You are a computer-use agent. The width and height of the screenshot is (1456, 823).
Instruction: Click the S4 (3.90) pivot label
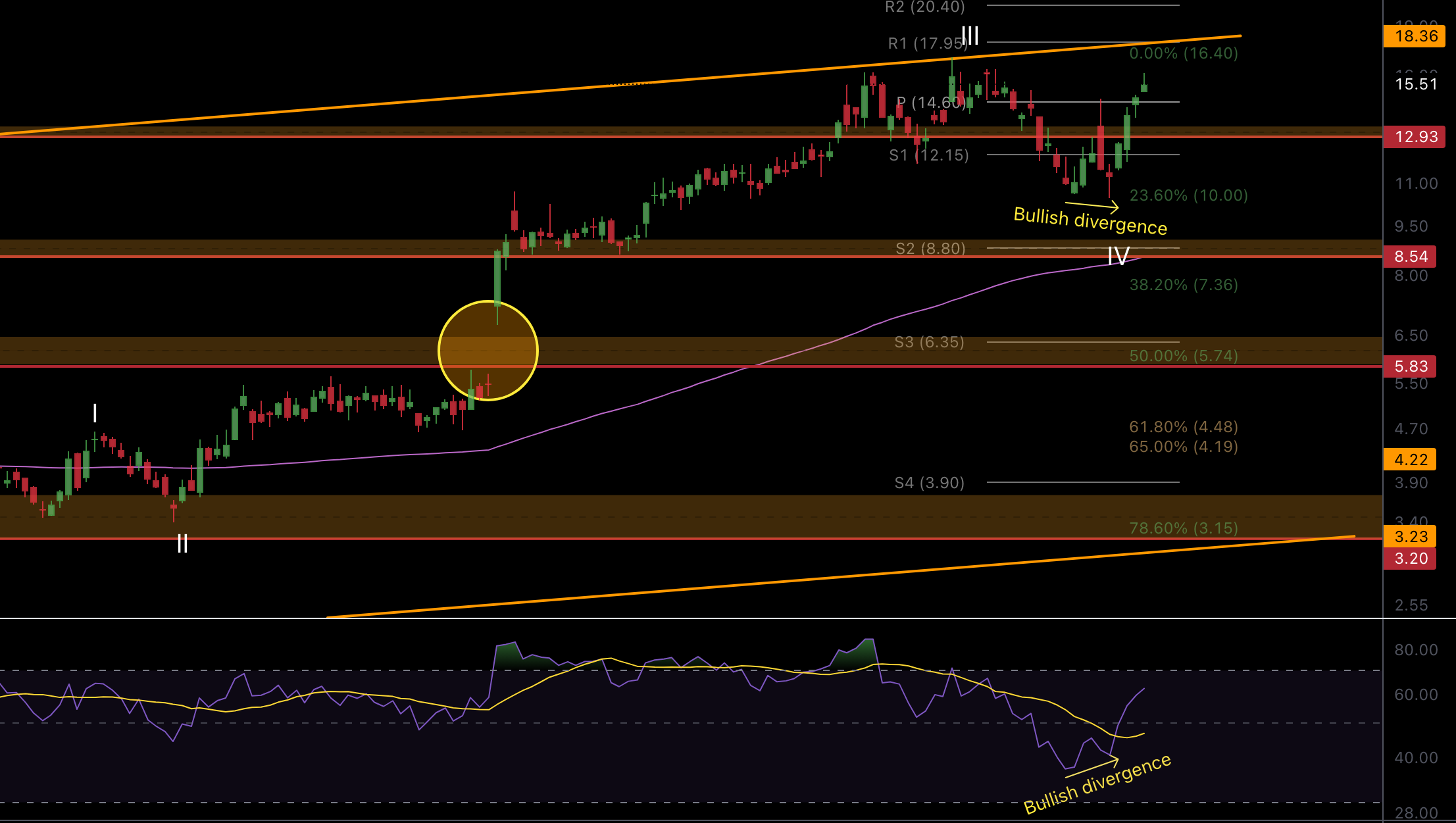pos(929,483)
